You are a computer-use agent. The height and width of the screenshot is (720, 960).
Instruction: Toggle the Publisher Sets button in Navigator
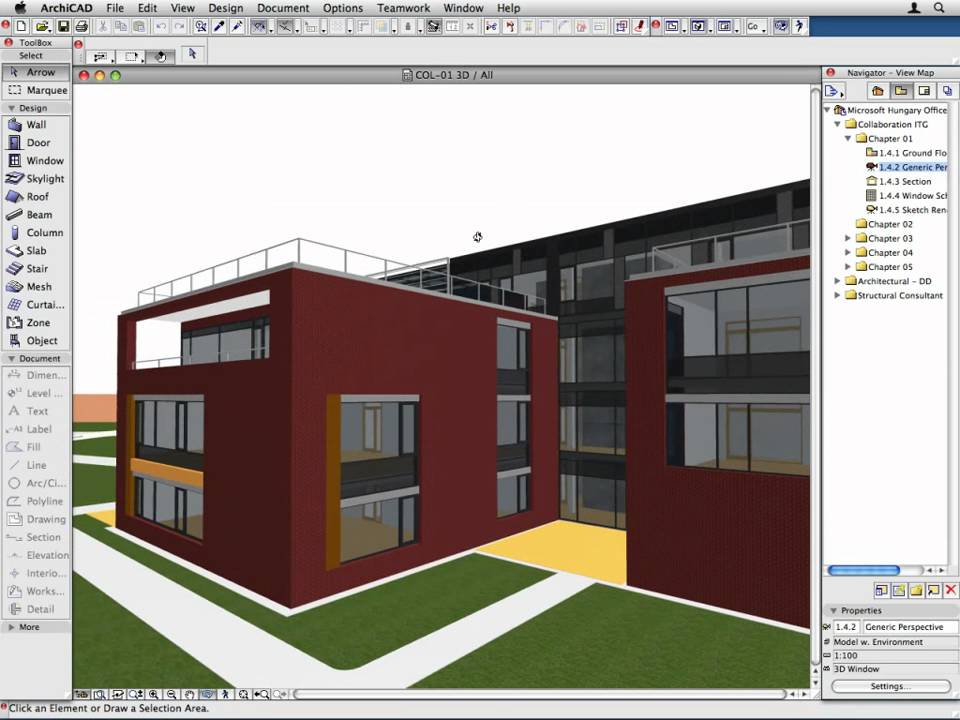click(x=947, y=91)
